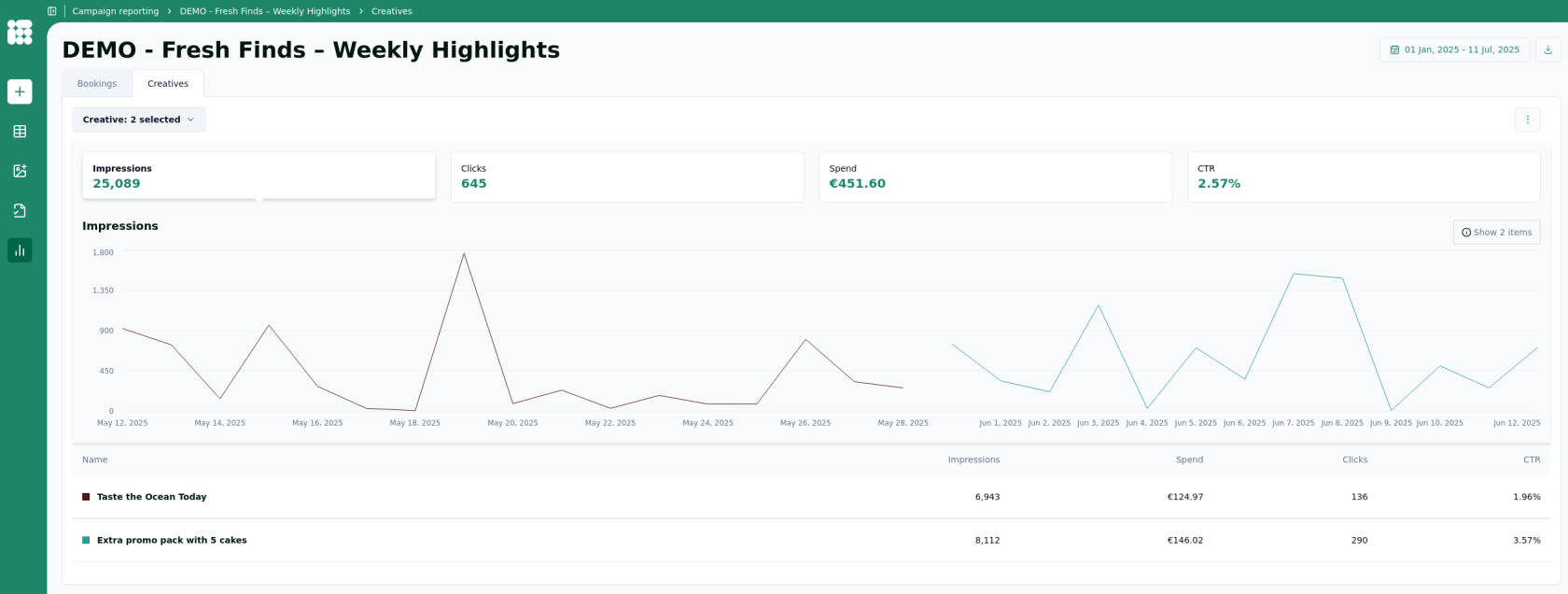The width and height of the screenshot is (1568, 594).
Task: Click teal swatch for Extra promo pack
Action: tap(86, 540)
